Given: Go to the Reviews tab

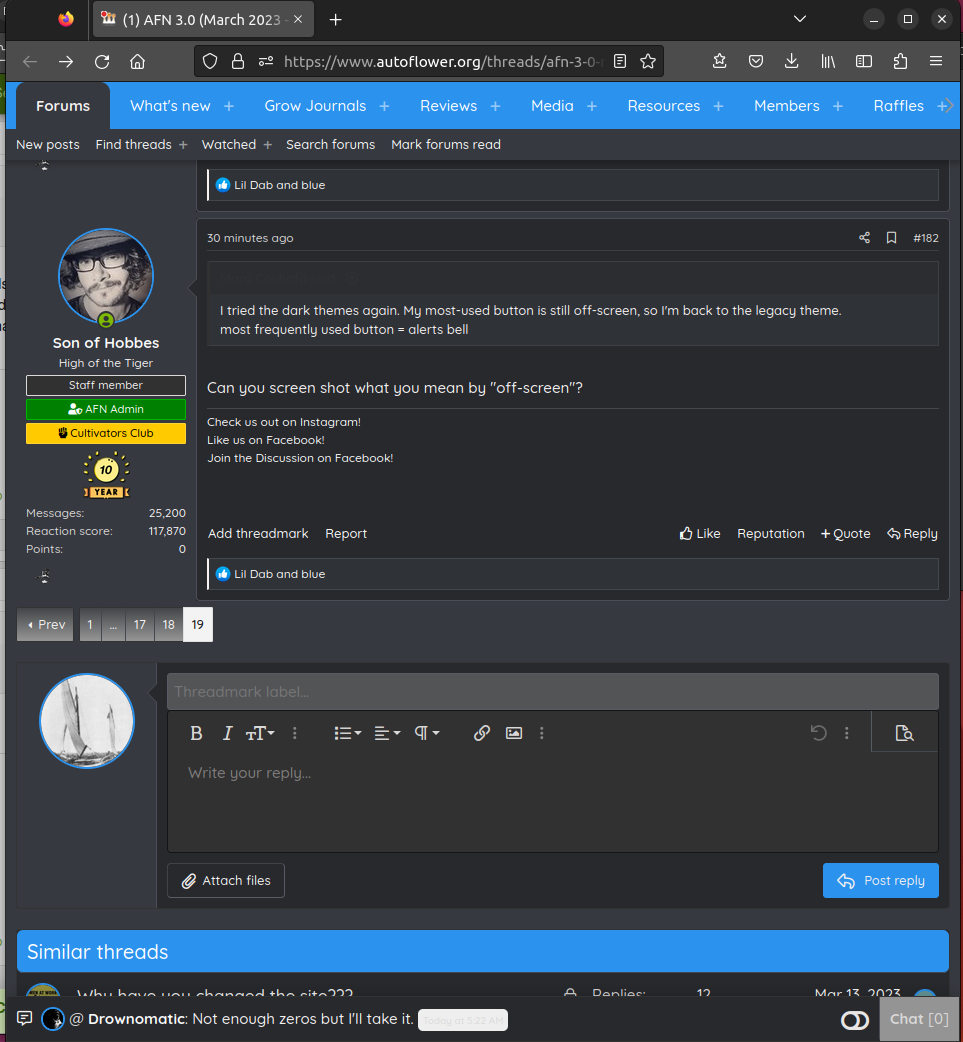Looking at the screenshot, I should click(448, 106).
